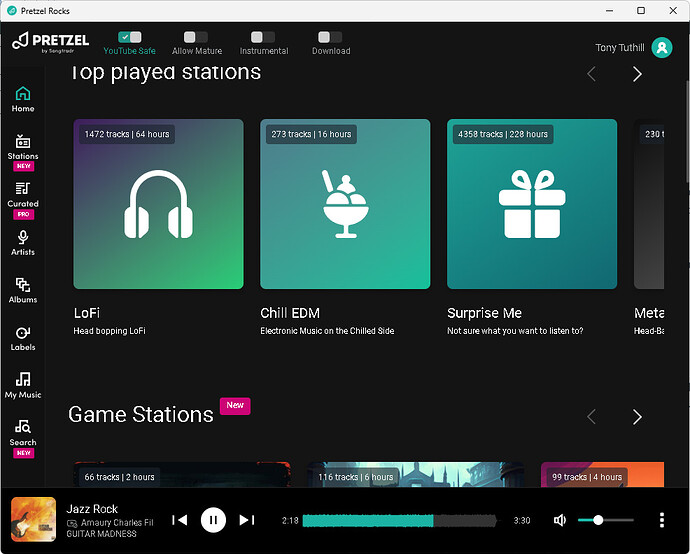Open the Albums section
This screenshot has width=690, height=554.
pos(22,290)
